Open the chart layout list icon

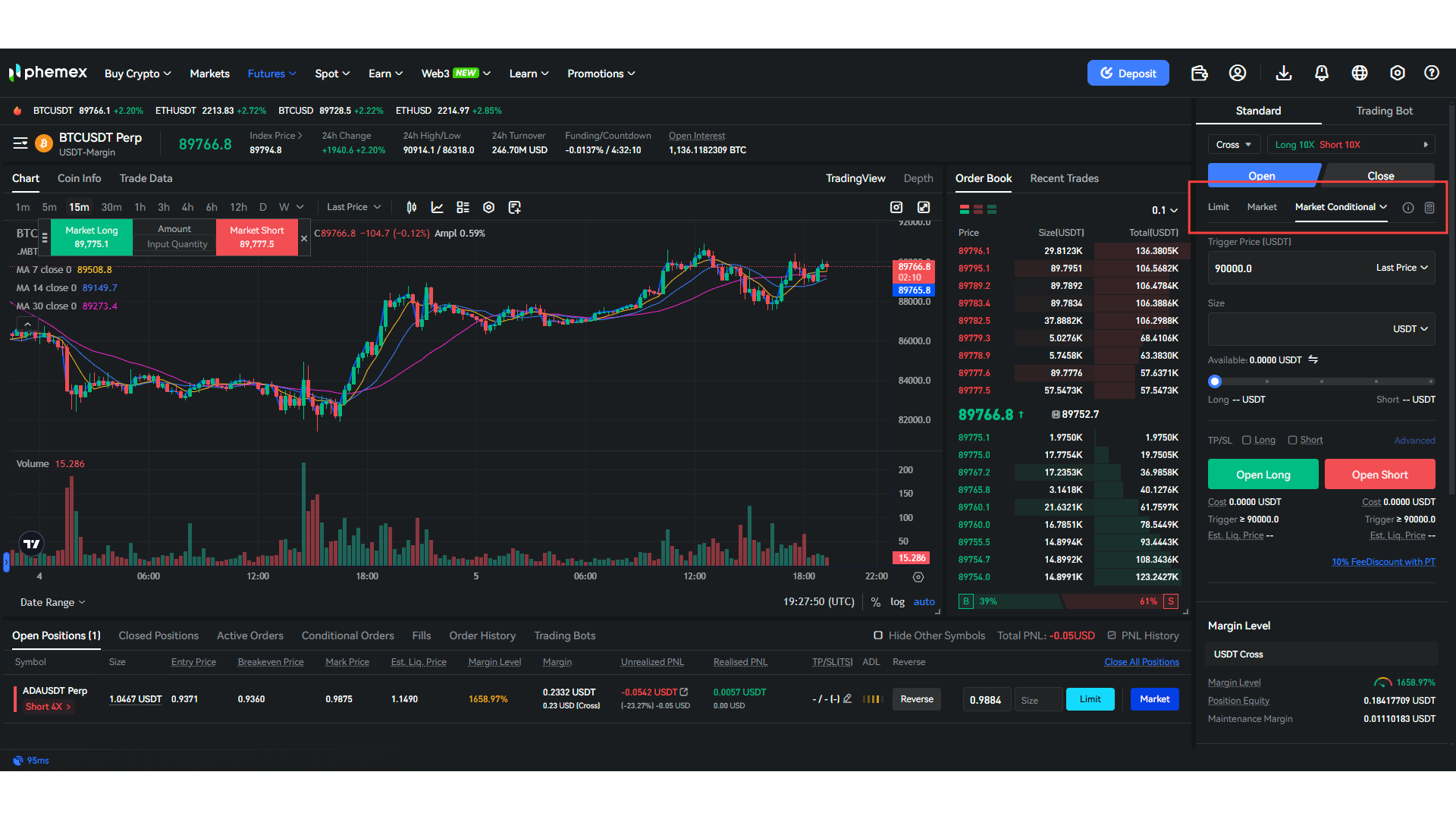pyautogui.click(x=463, y=206)
